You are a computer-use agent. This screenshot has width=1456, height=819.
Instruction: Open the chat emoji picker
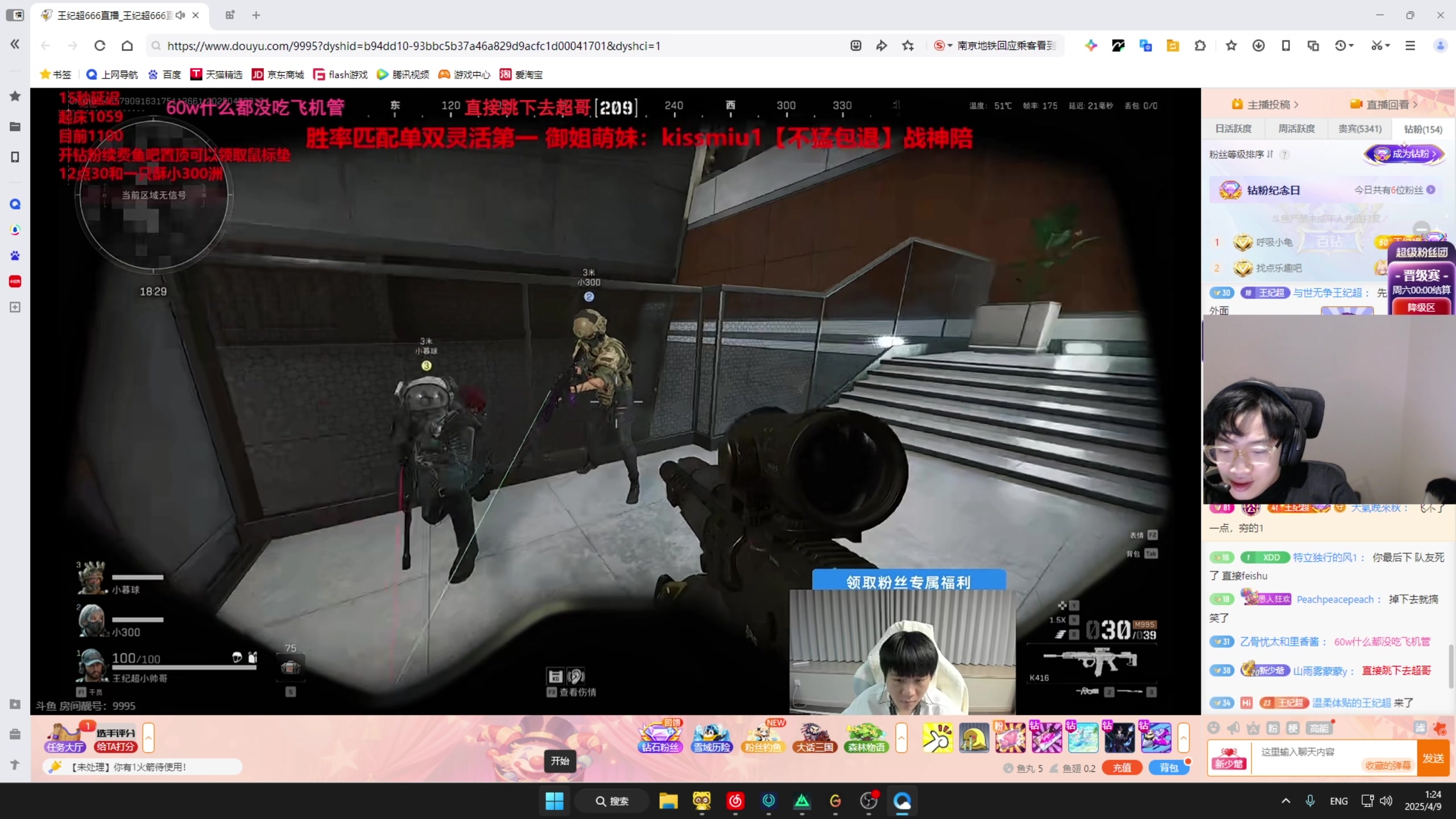(x=1213, y=728)
